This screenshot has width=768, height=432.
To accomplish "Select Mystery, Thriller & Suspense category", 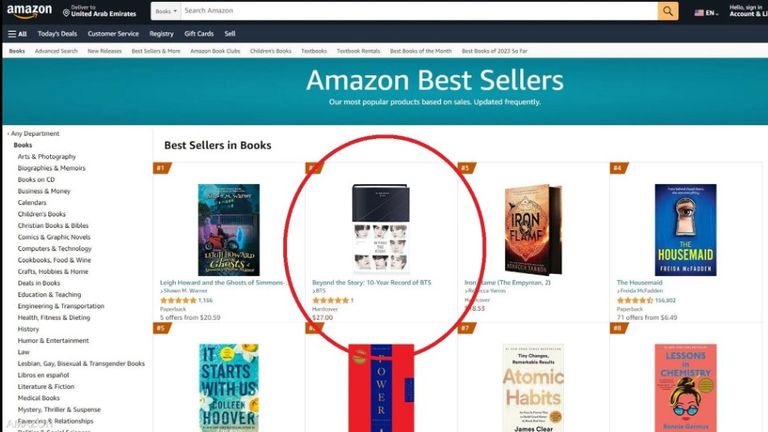I will tap(59, 409).
